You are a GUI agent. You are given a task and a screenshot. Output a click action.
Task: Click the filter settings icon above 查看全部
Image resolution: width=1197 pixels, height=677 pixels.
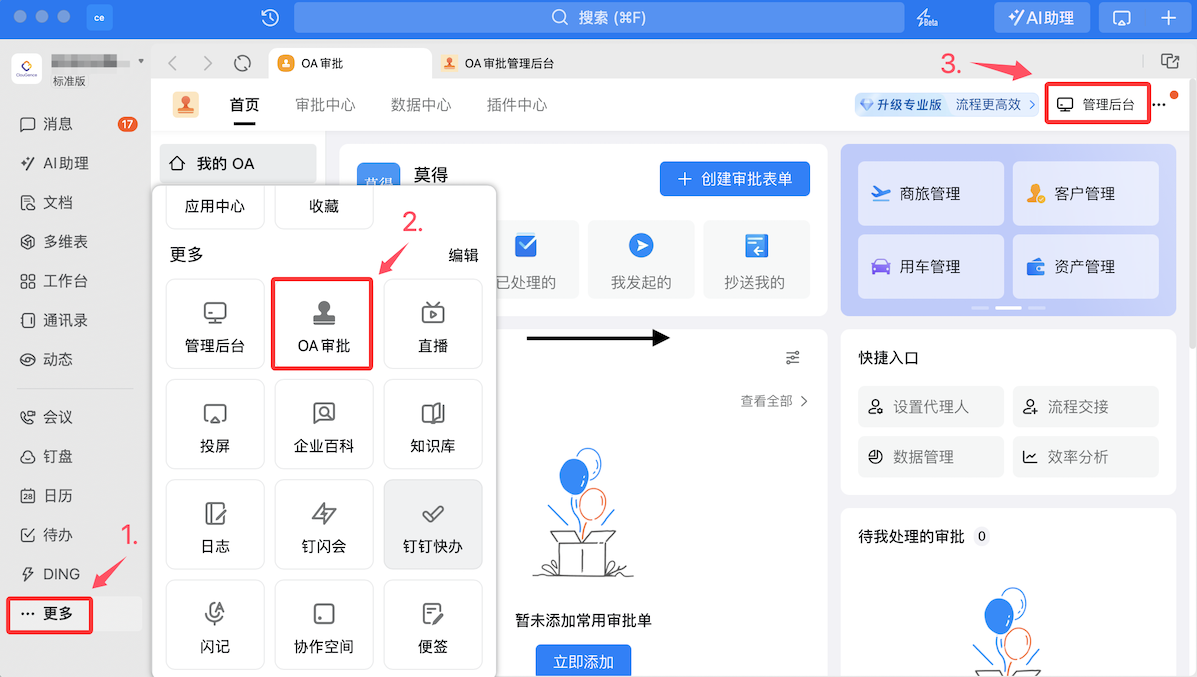(x=793, y=357)
